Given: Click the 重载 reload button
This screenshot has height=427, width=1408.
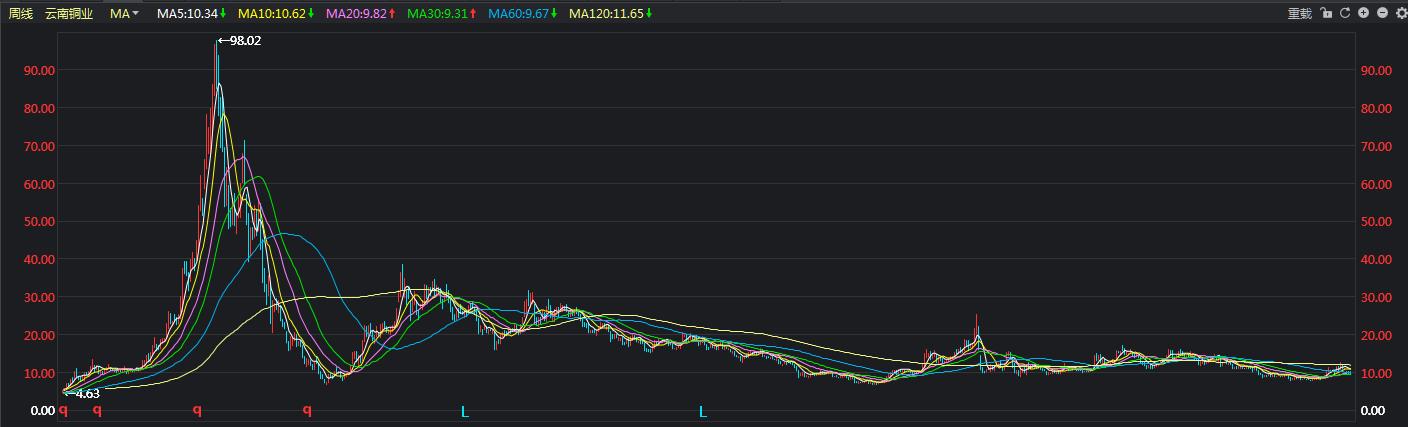Looking at the screenshot, I should coord(1299,13).
